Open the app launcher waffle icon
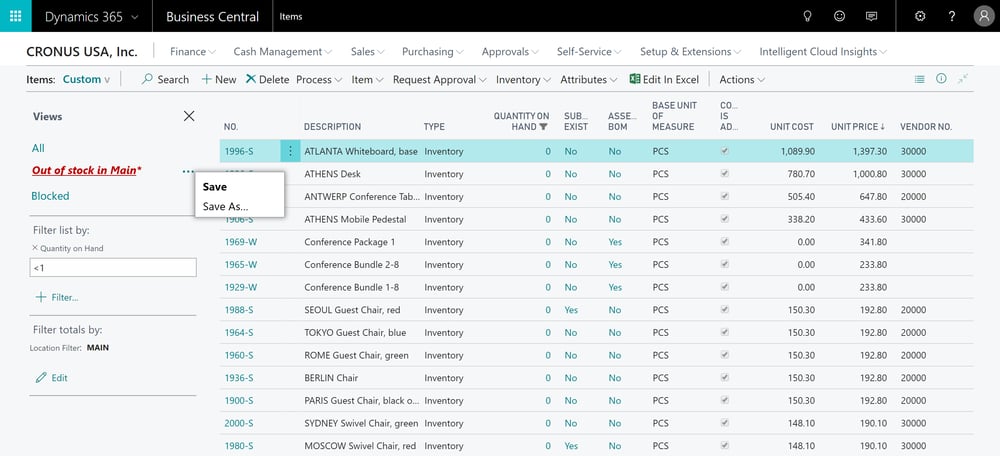1000x456 pixels. tap(15, 16)
